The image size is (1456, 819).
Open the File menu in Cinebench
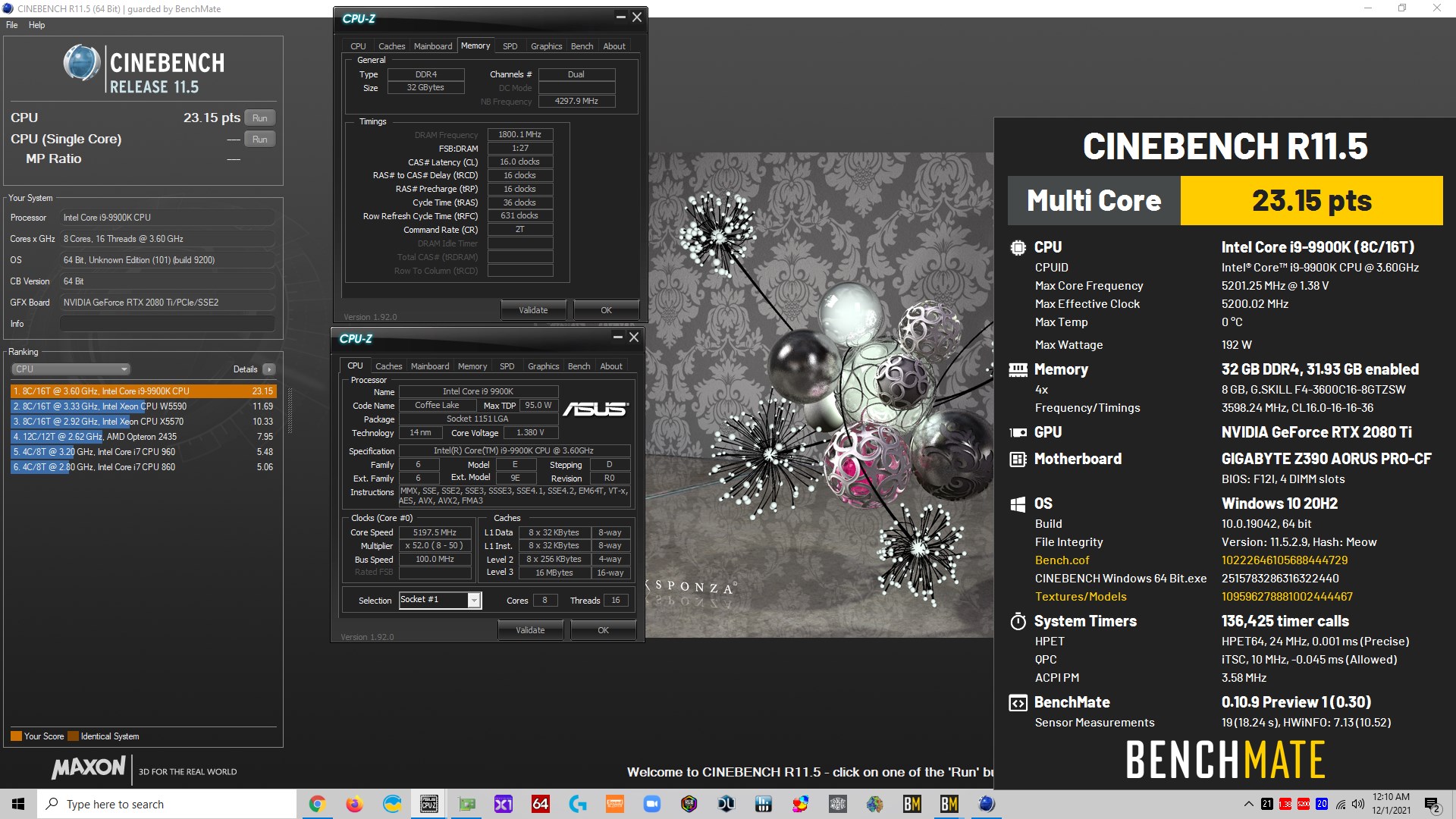tap(11, 25)
